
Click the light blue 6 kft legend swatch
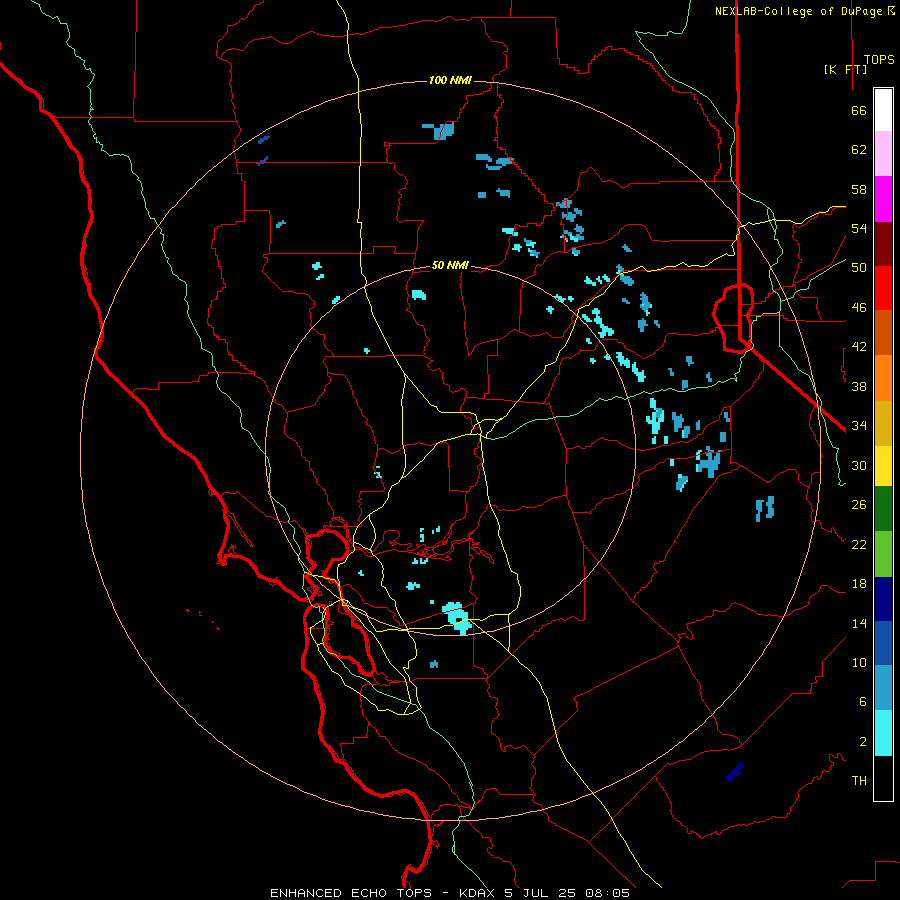[883, 688]
